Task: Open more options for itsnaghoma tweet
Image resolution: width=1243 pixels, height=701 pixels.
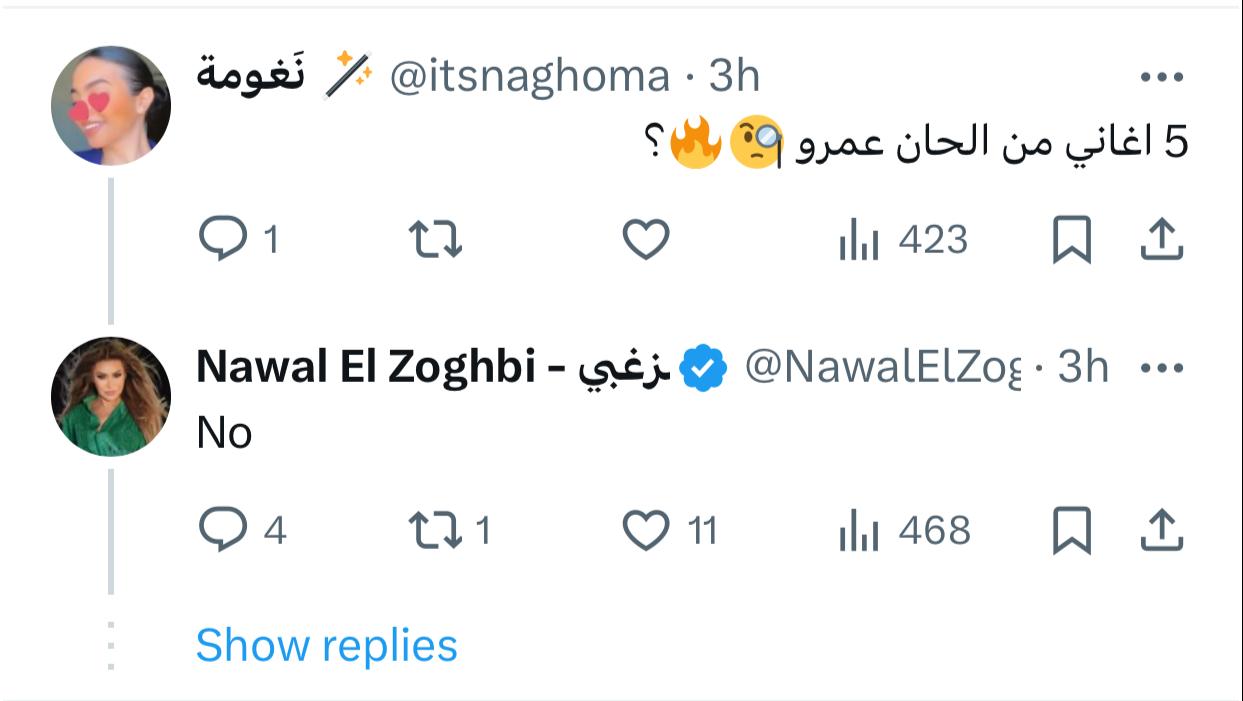Action: [1162, 77]
